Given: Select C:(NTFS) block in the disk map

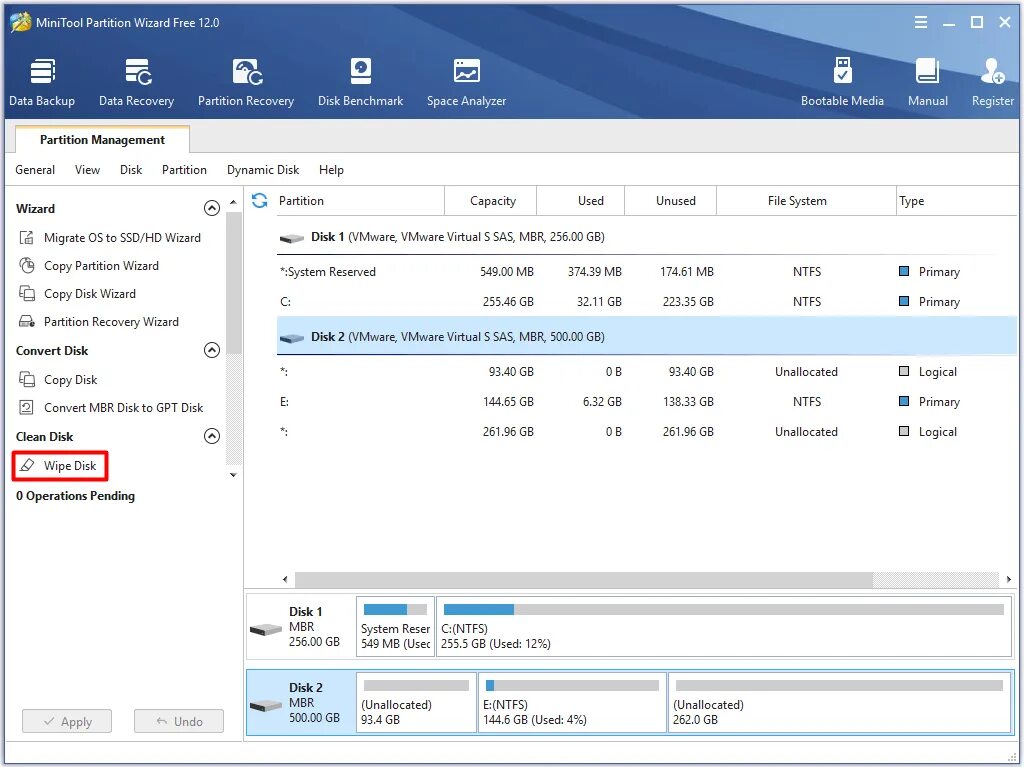Looking at the screenshot, I should (x=724, y=627).
